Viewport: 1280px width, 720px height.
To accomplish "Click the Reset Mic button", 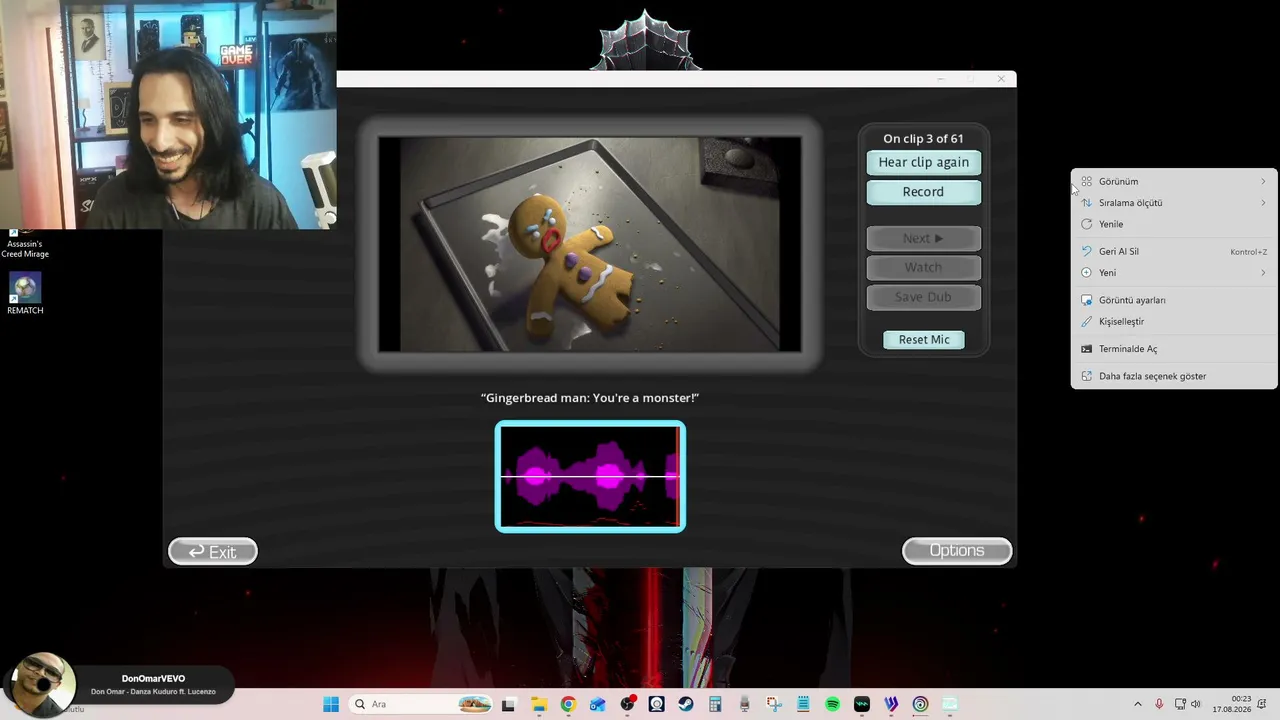I will tap(924, 340).
